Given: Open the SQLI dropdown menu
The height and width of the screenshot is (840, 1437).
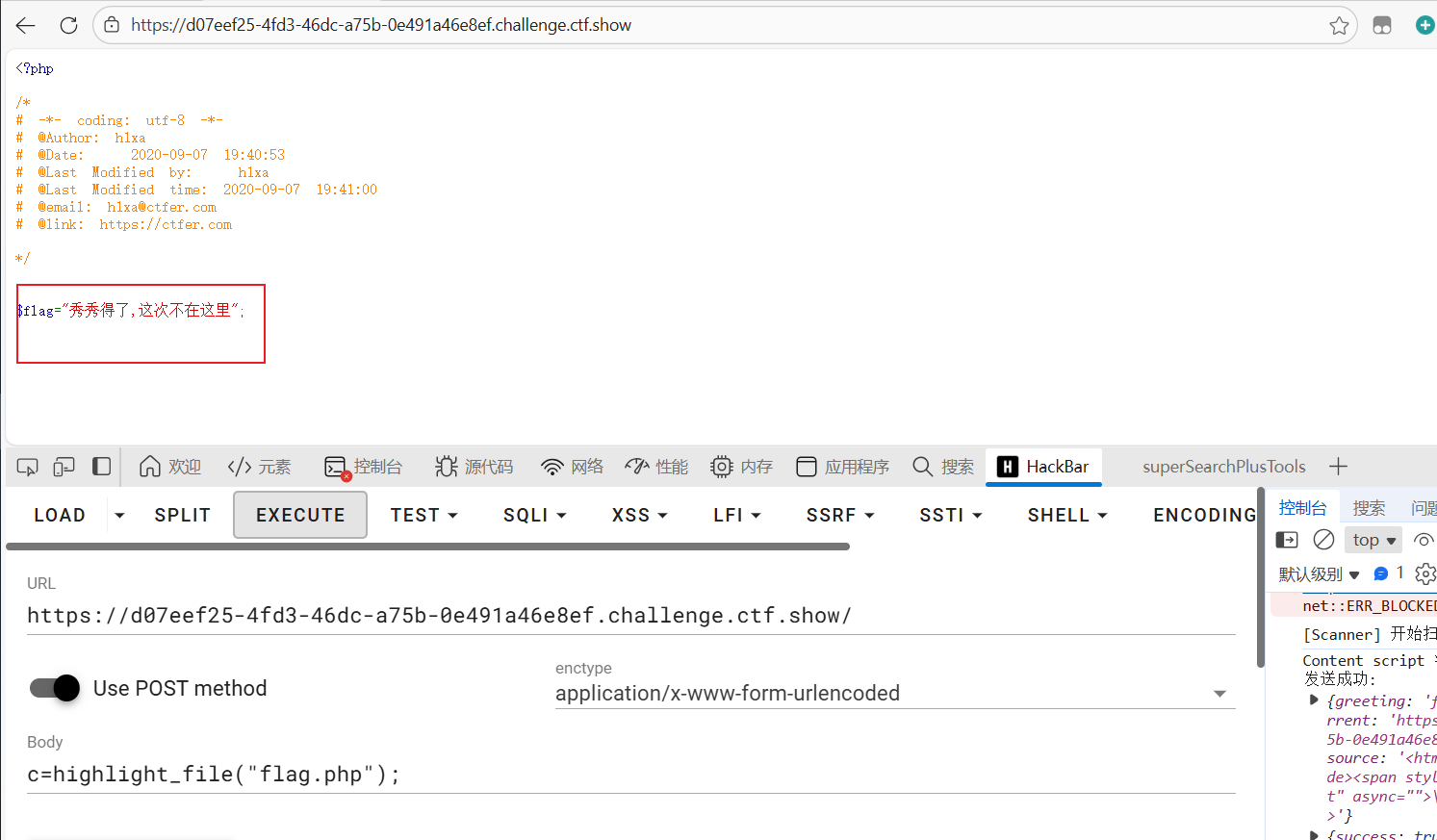Looking at the screenshot, I should pos(534,515).
